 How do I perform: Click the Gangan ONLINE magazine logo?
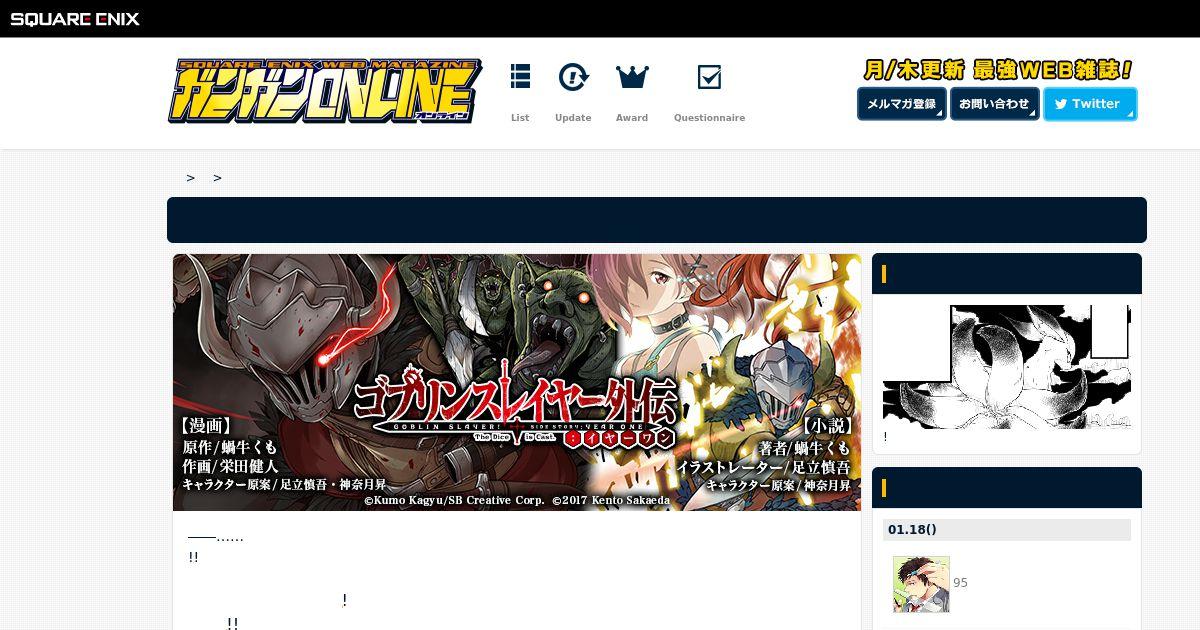(324, 92)
